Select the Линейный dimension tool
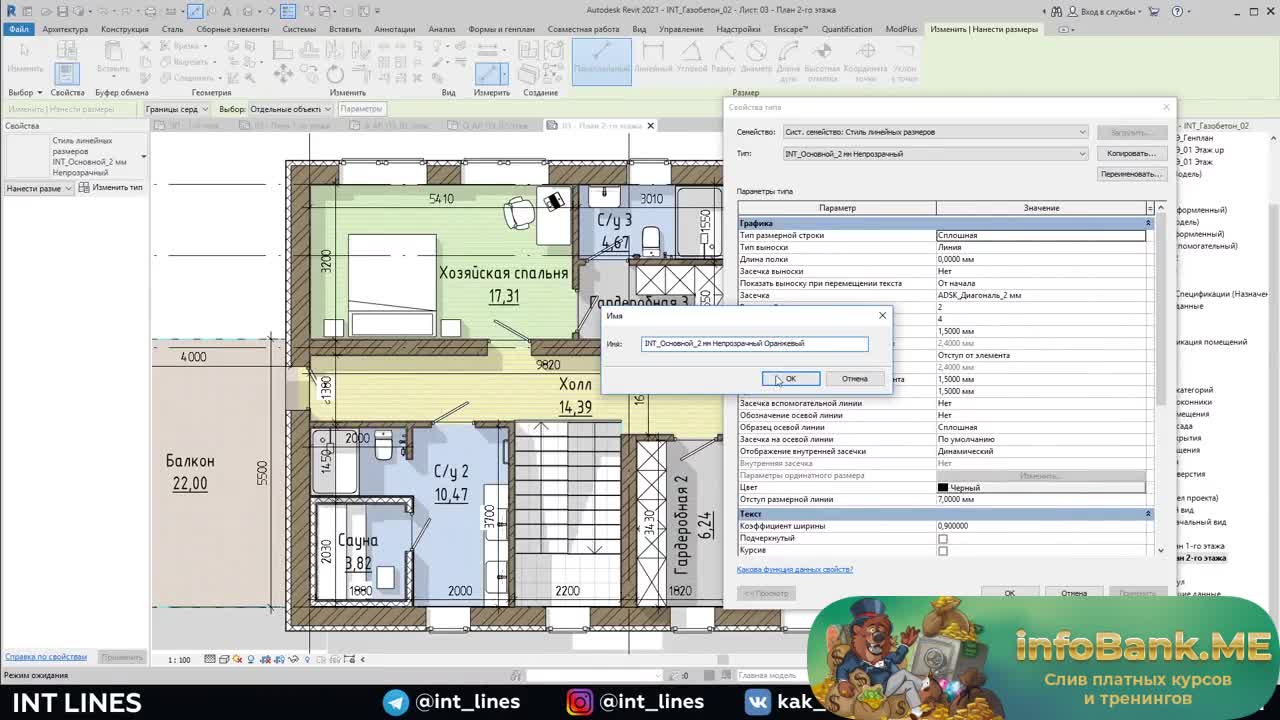 (x=653, y=58)
